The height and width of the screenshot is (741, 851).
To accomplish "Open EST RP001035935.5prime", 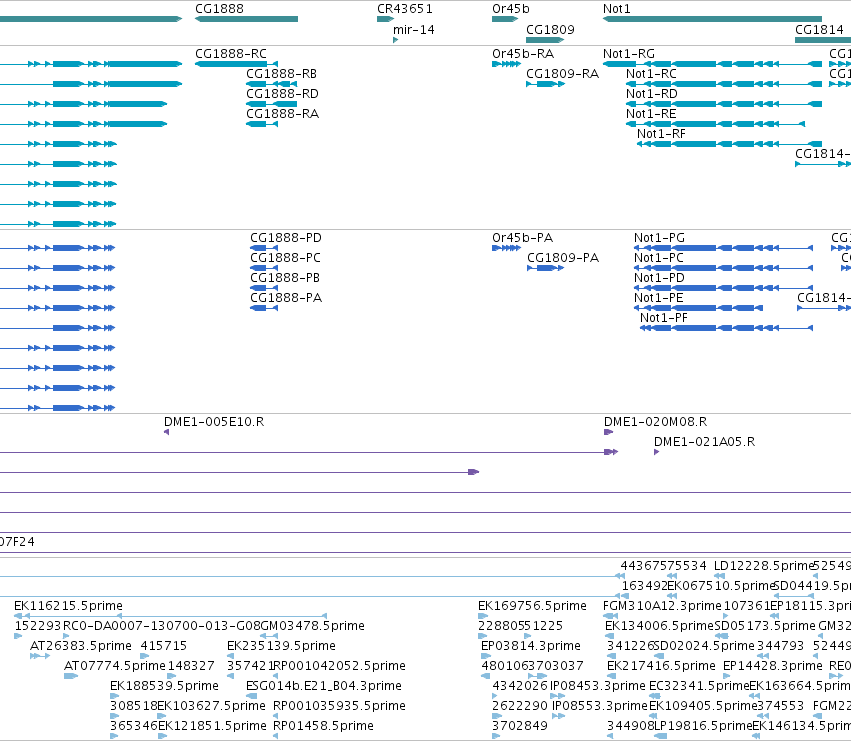I will coord(339,706).
